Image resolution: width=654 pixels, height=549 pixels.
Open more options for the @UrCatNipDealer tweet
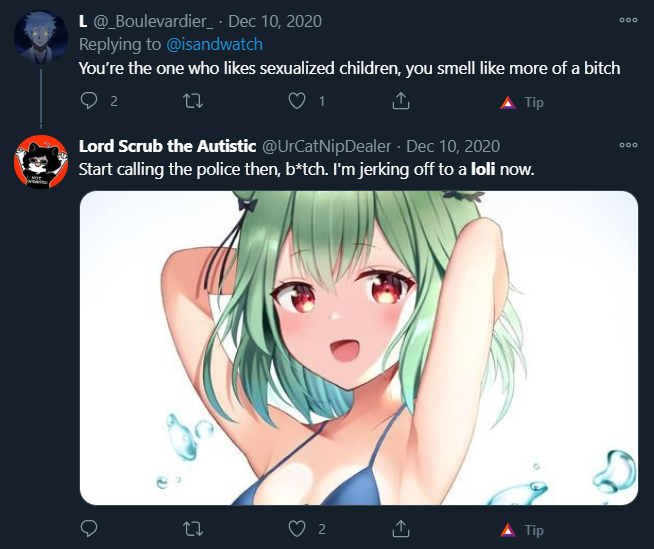pyautogui.click(x=628, y=145)
